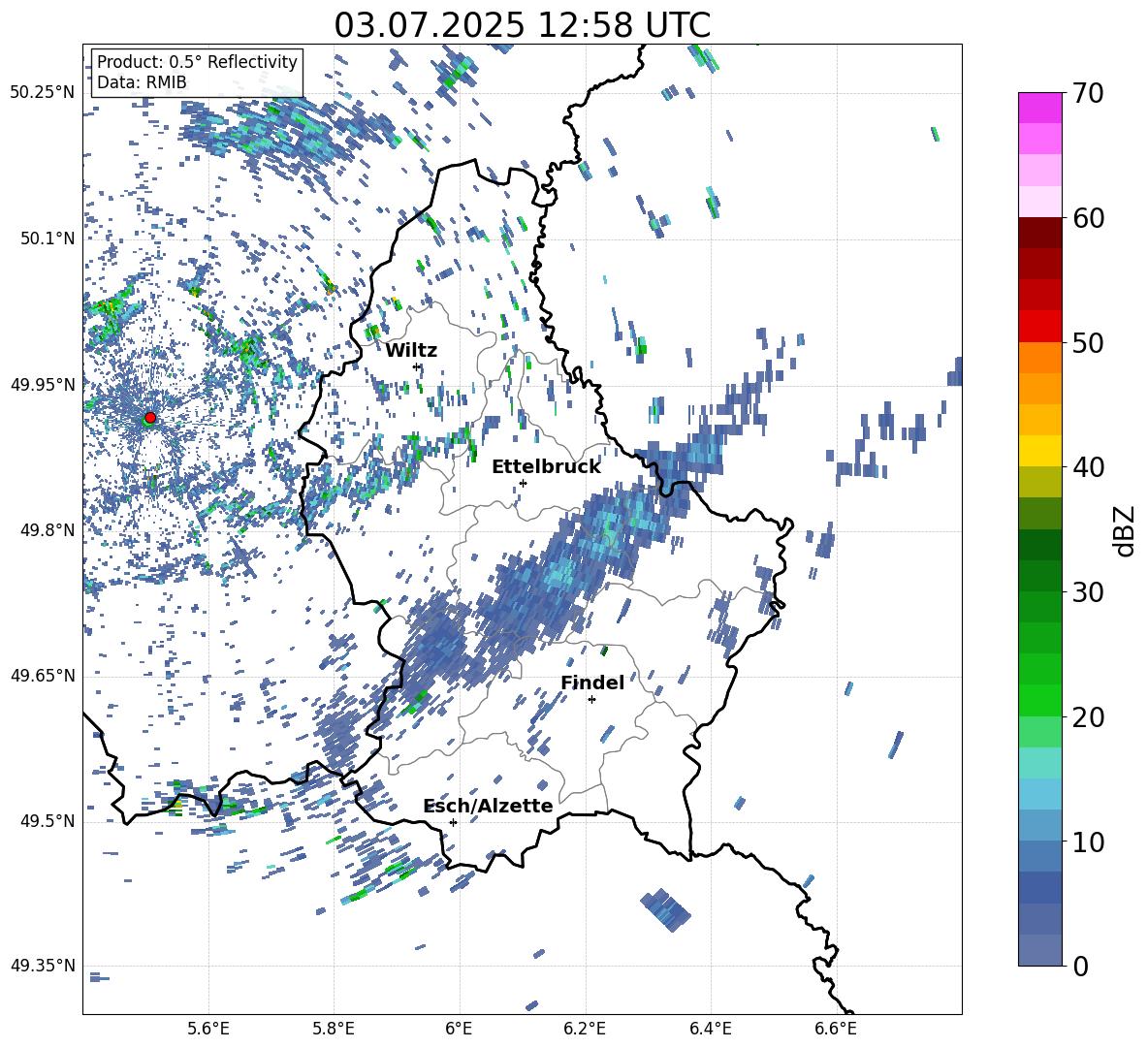The width and height of the screenshot is (1148, 1048).
Task: Click the 49.8°N latitude tick label
Action: click(47, 530)
